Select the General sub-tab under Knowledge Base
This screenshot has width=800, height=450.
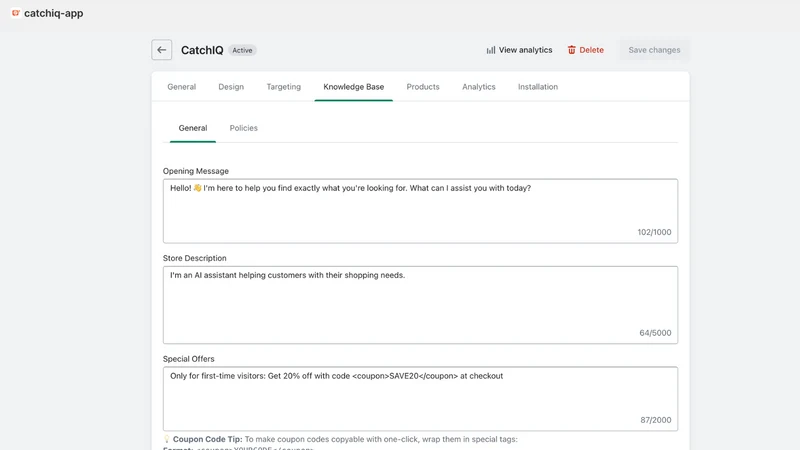click(193, 128)
